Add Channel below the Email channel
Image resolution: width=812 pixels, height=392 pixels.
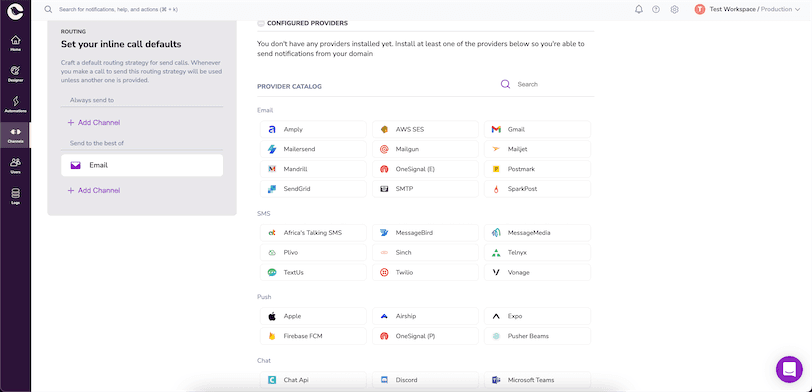pos(94,191)
